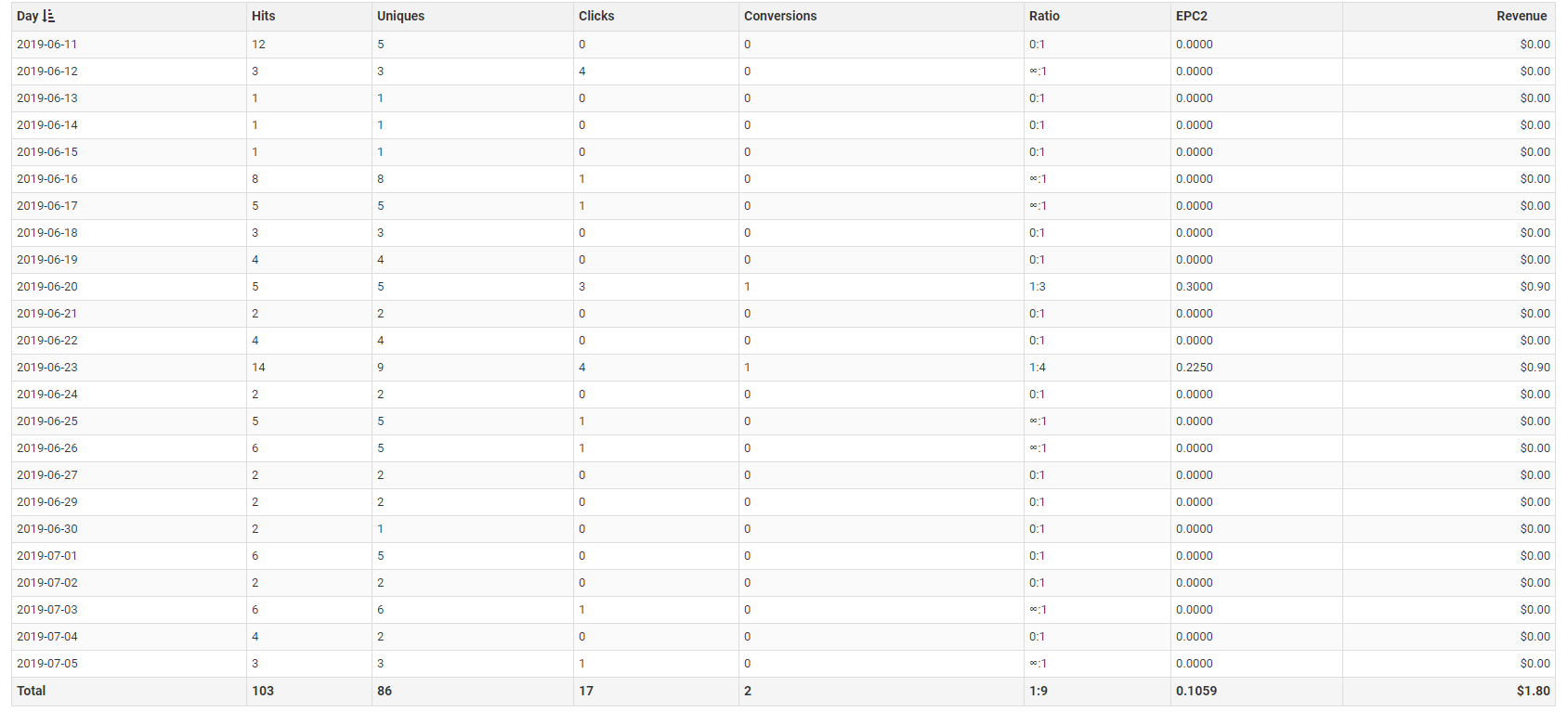Click the 0.2250 EPC2 value
This screenshot has width=1568, height=725.
point(1194,367)
